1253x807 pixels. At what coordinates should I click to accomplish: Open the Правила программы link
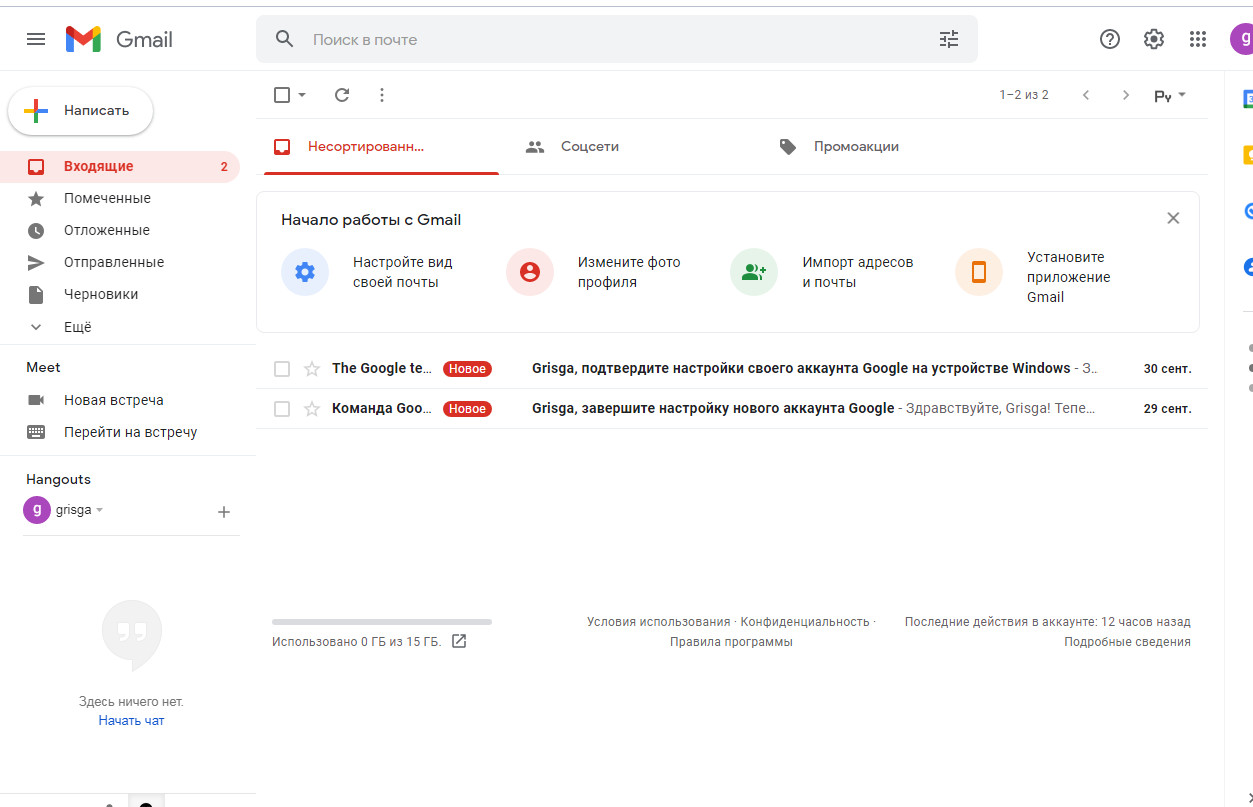731,642
